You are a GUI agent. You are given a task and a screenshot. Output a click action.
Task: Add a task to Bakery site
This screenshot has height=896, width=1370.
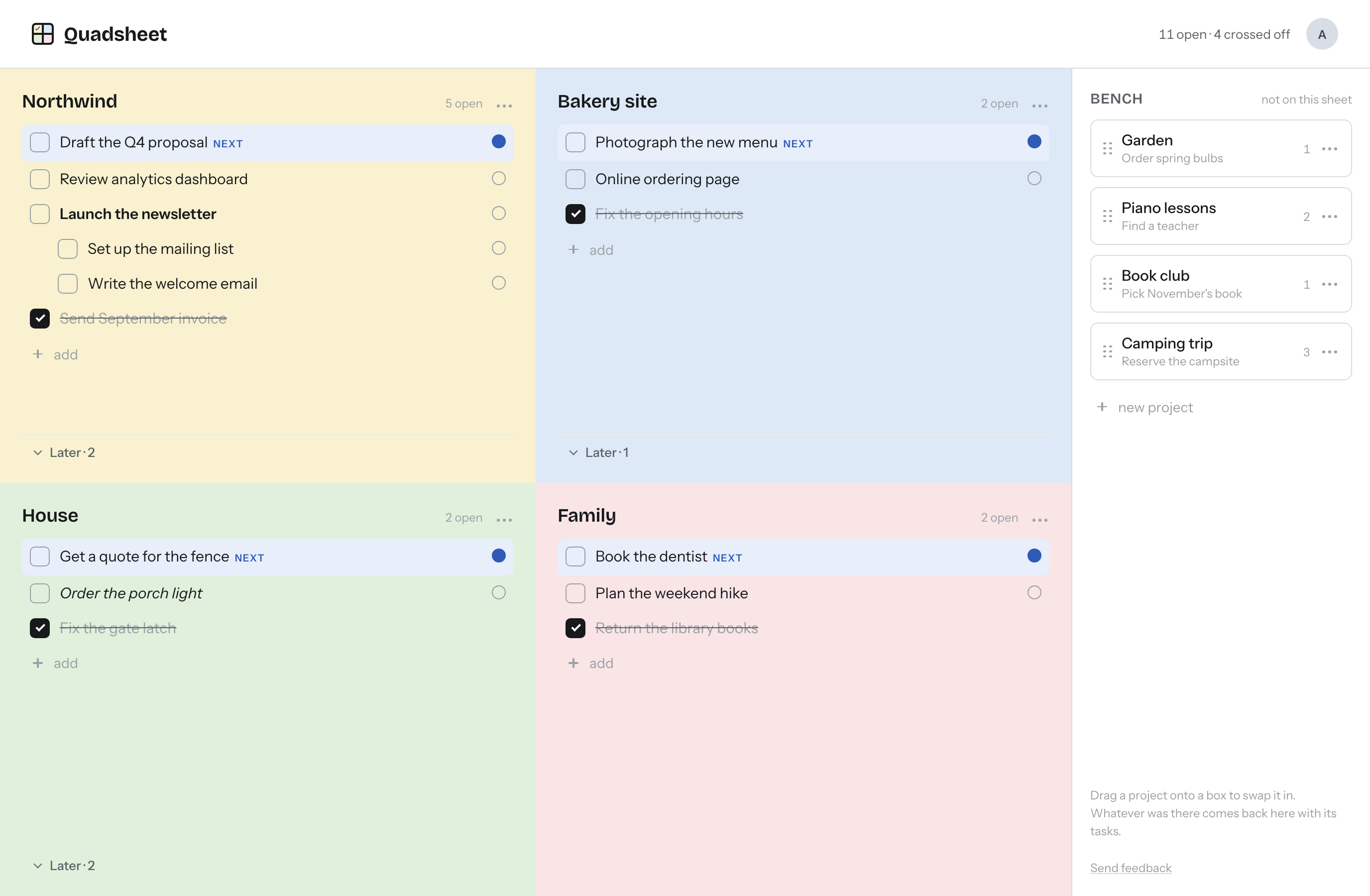pos(590,250)
